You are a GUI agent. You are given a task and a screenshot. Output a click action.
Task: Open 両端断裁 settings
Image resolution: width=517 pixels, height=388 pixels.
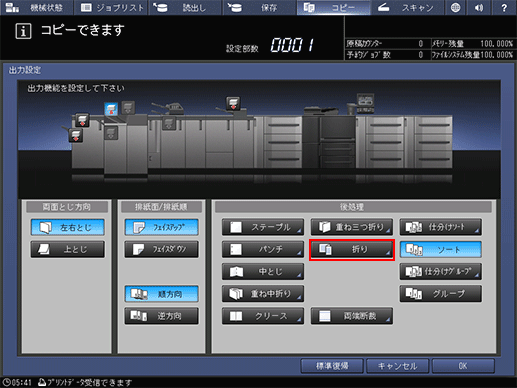(352, 316)
